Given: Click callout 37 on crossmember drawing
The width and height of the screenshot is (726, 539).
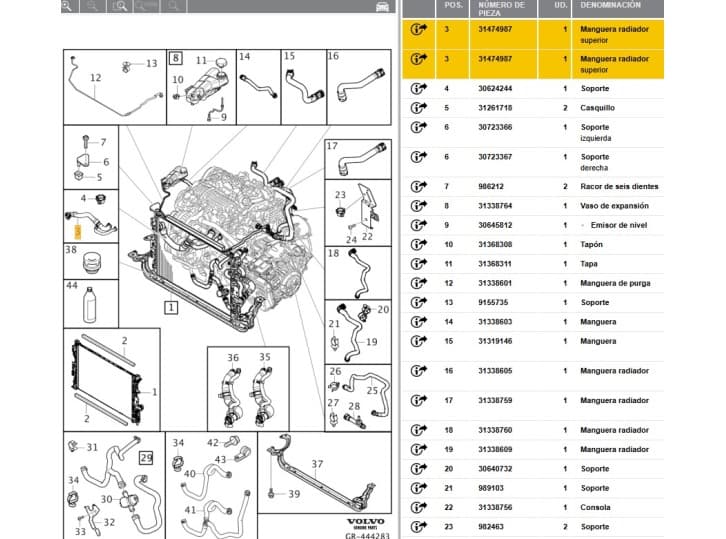Looking at the screenshot, I should click(x=317, y=464).
